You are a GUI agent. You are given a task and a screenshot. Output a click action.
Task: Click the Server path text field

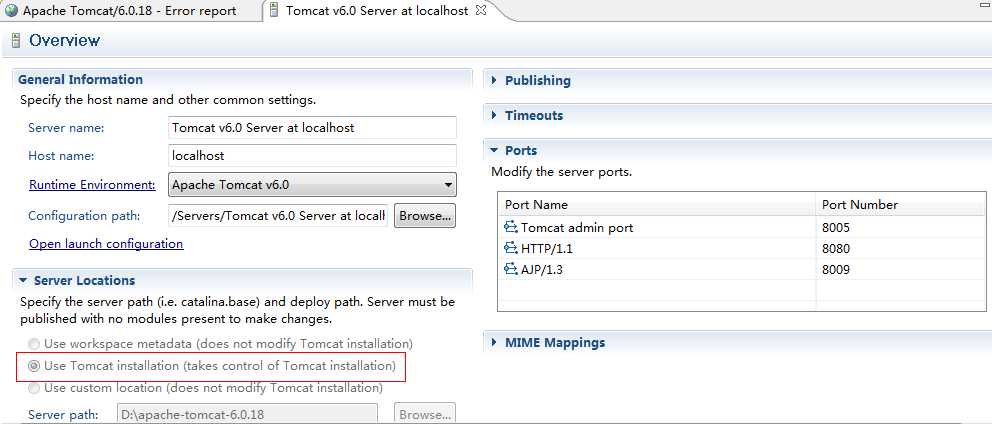(x=248, y=415)
